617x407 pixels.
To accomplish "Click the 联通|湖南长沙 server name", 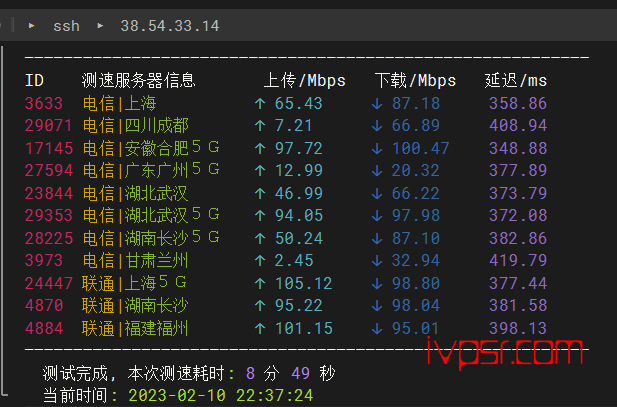I will pos(135,305).
